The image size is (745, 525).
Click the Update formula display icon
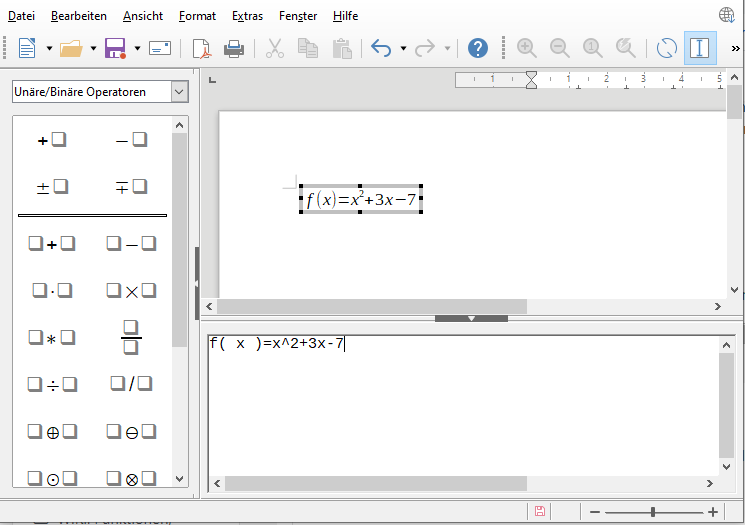click(x=666, y=48)
